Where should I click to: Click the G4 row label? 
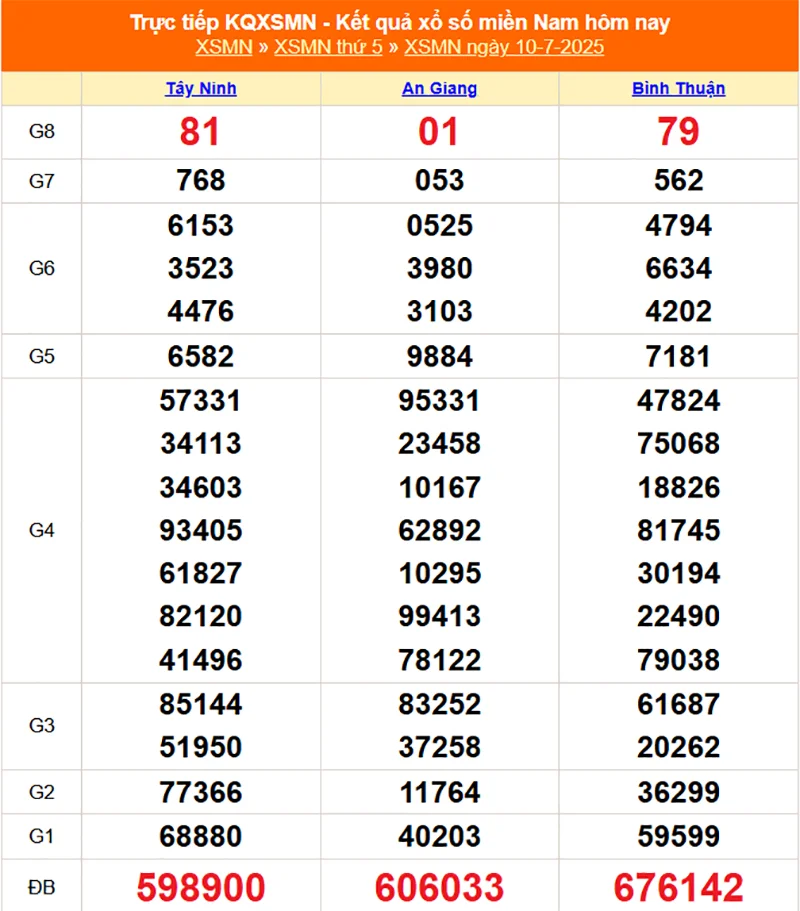tap(41, 530)
